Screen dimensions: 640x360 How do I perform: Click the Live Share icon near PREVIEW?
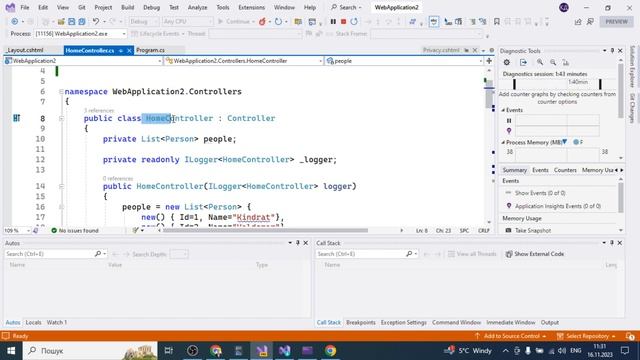tap(578, 22)
